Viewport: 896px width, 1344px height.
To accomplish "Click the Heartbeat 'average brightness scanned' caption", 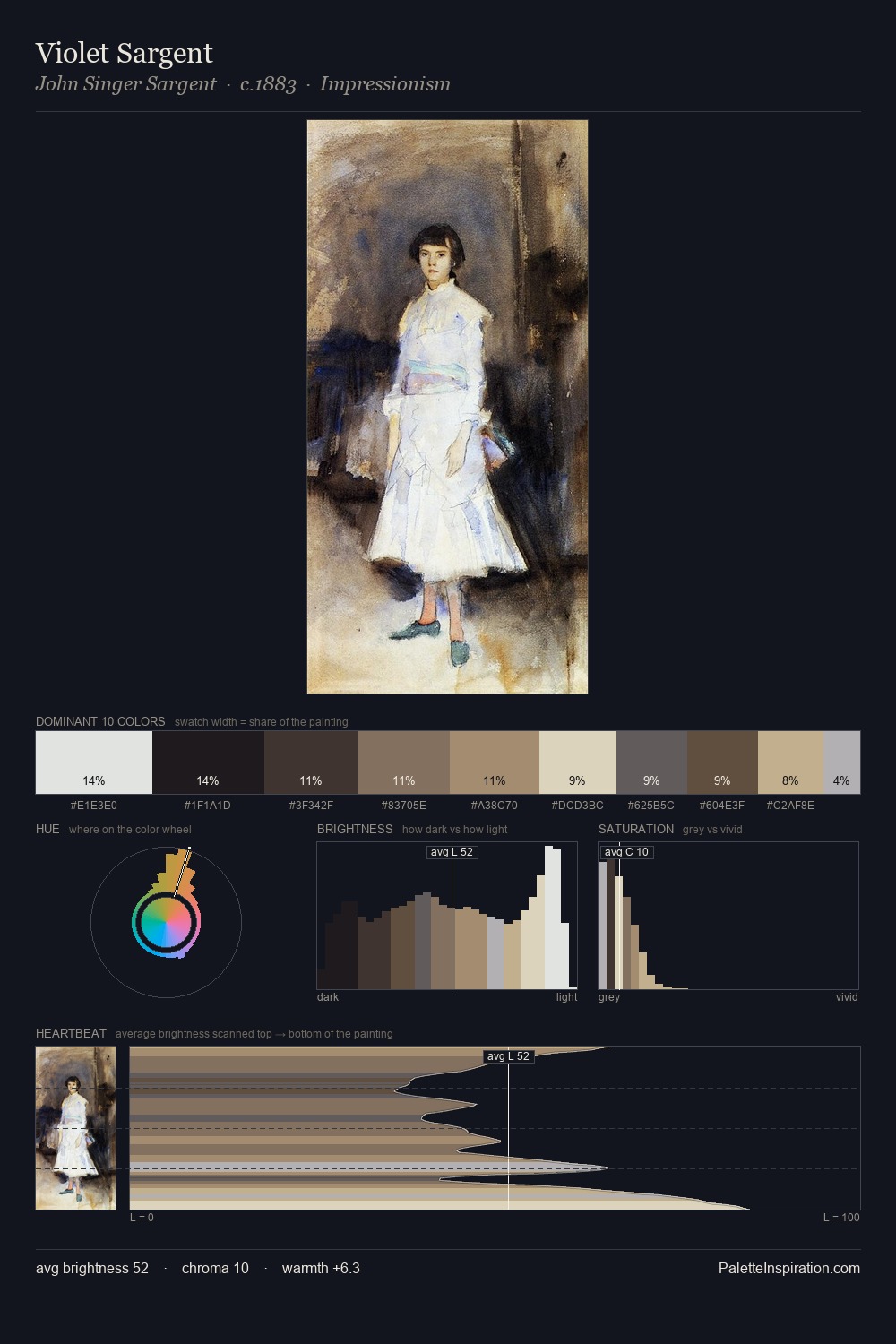I will tap(254, 1034).
